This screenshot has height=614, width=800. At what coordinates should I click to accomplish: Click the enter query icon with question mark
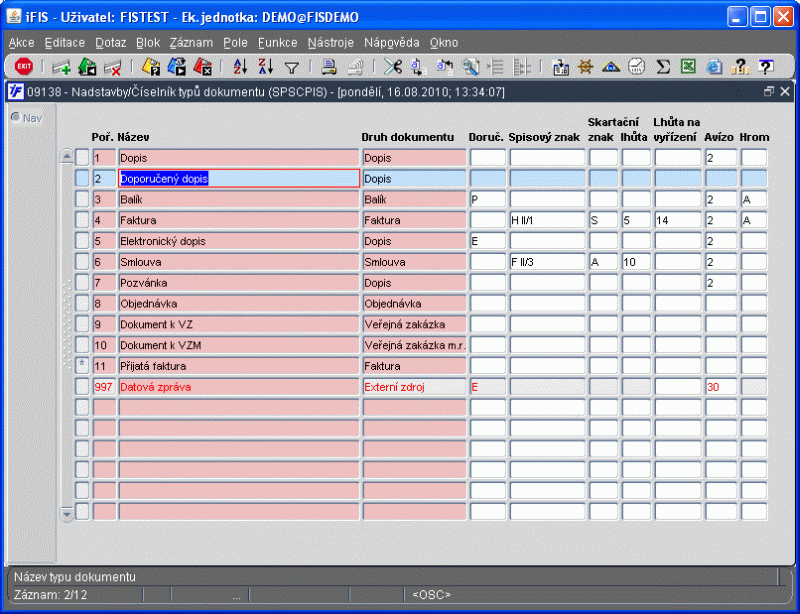coord(151,67)
